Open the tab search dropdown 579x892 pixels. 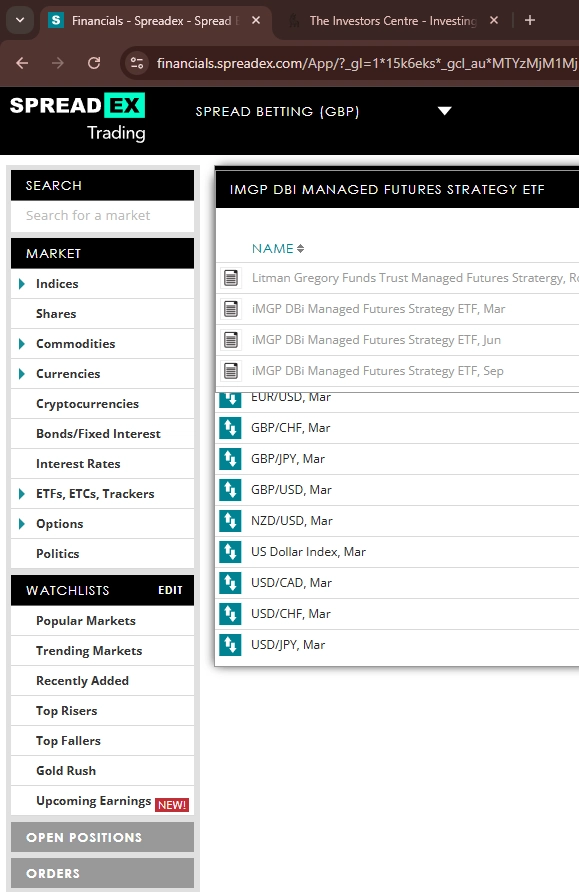20,20
